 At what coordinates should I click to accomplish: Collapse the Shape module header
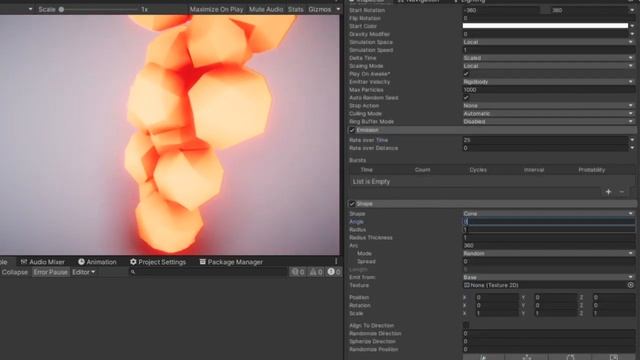click(492, 204)
